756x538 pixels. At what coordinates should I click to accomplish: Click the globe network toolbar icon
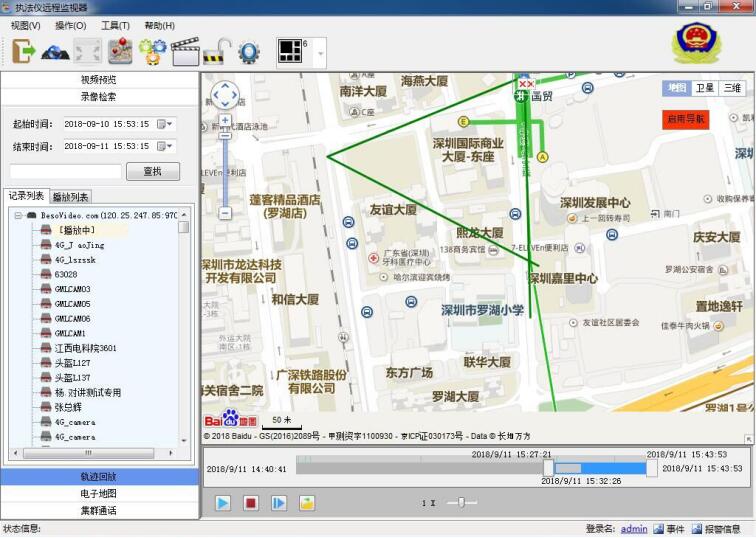click(55, 52)
